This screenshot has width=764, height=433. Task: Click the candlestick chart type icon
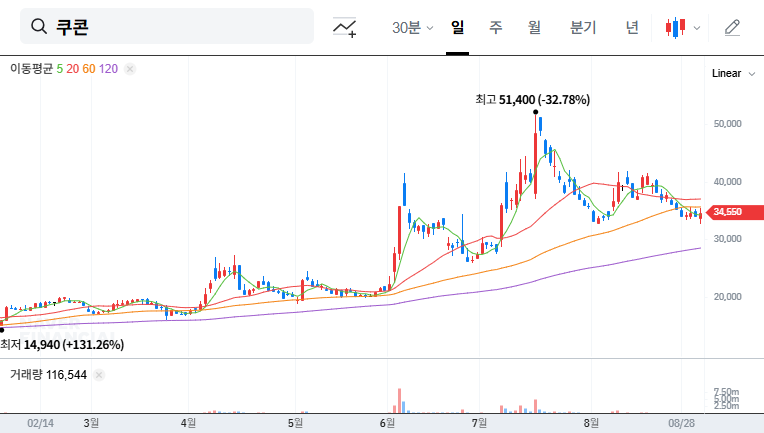click(676, 28)
